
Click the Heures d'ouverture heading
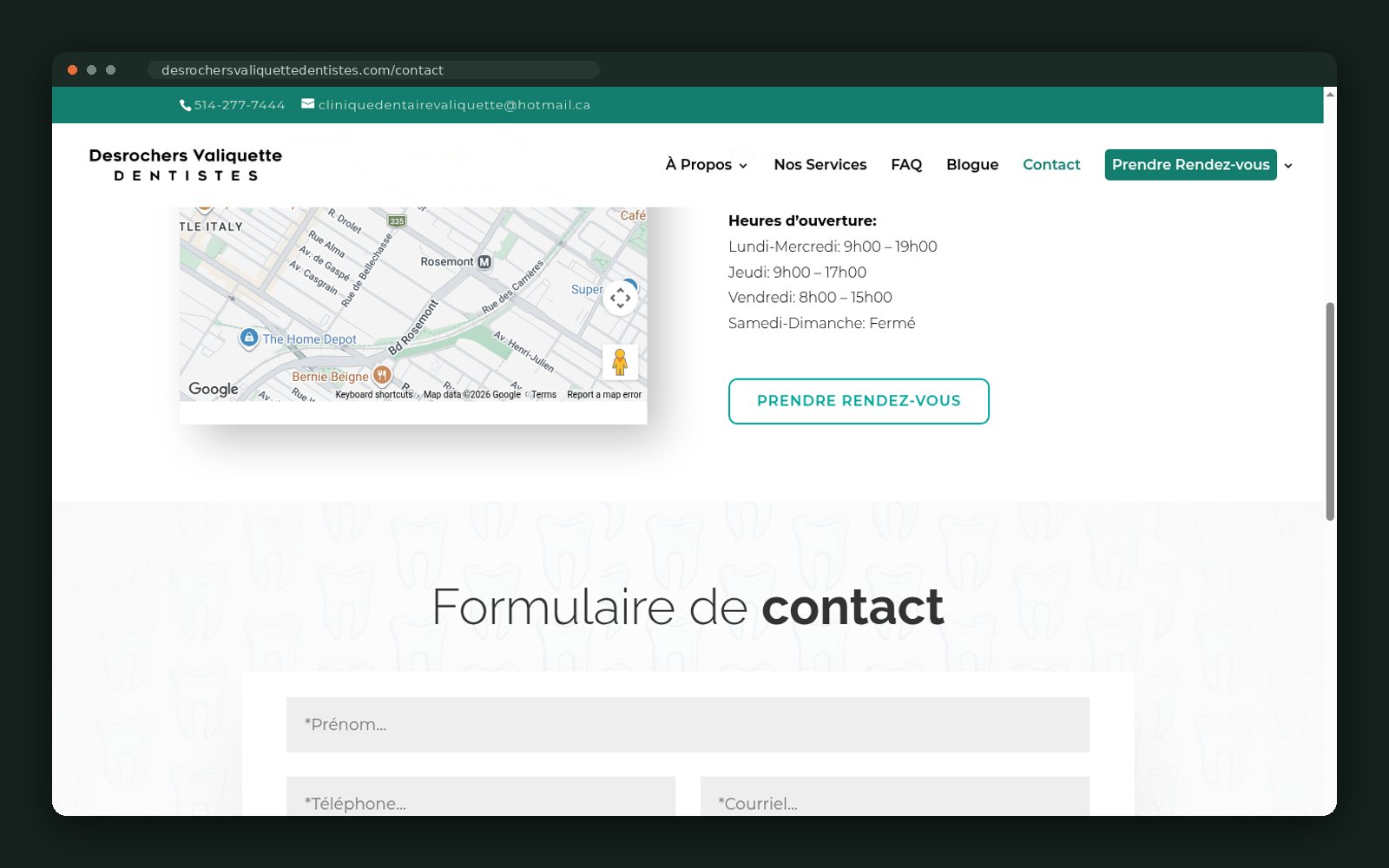[802, 221]
